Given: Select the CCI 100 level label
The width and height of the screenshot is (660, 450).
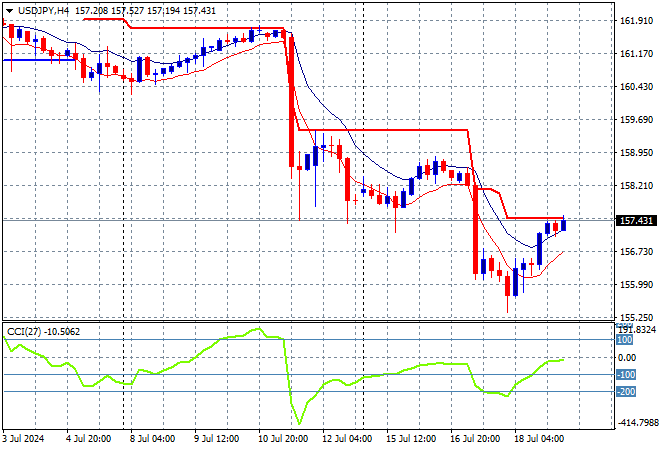Looking at the screenshot, I should point(625,340).
